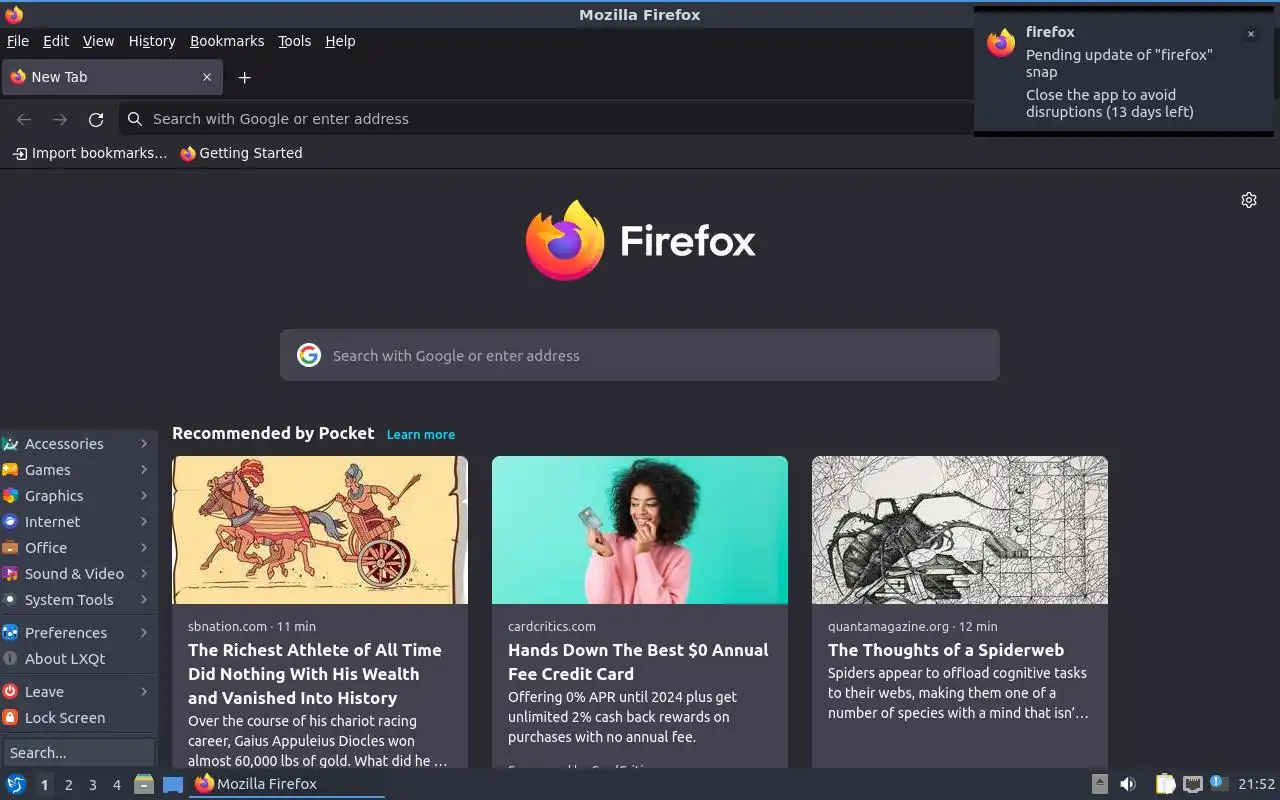Click Mozilla Firefox taskbar button

pos(288,784)
